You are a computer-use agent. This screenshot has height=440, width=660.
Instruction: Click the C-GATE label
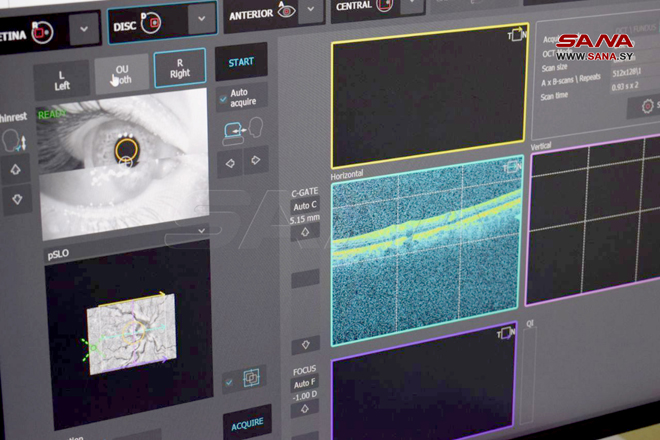[305, 192]
